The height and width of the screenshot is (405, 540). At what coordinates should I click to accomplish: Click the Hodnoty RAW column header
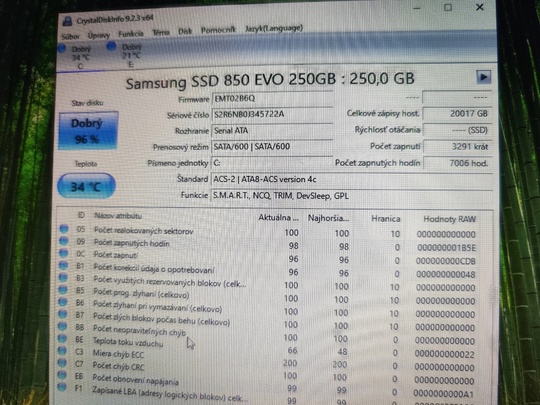coord(449,219)
